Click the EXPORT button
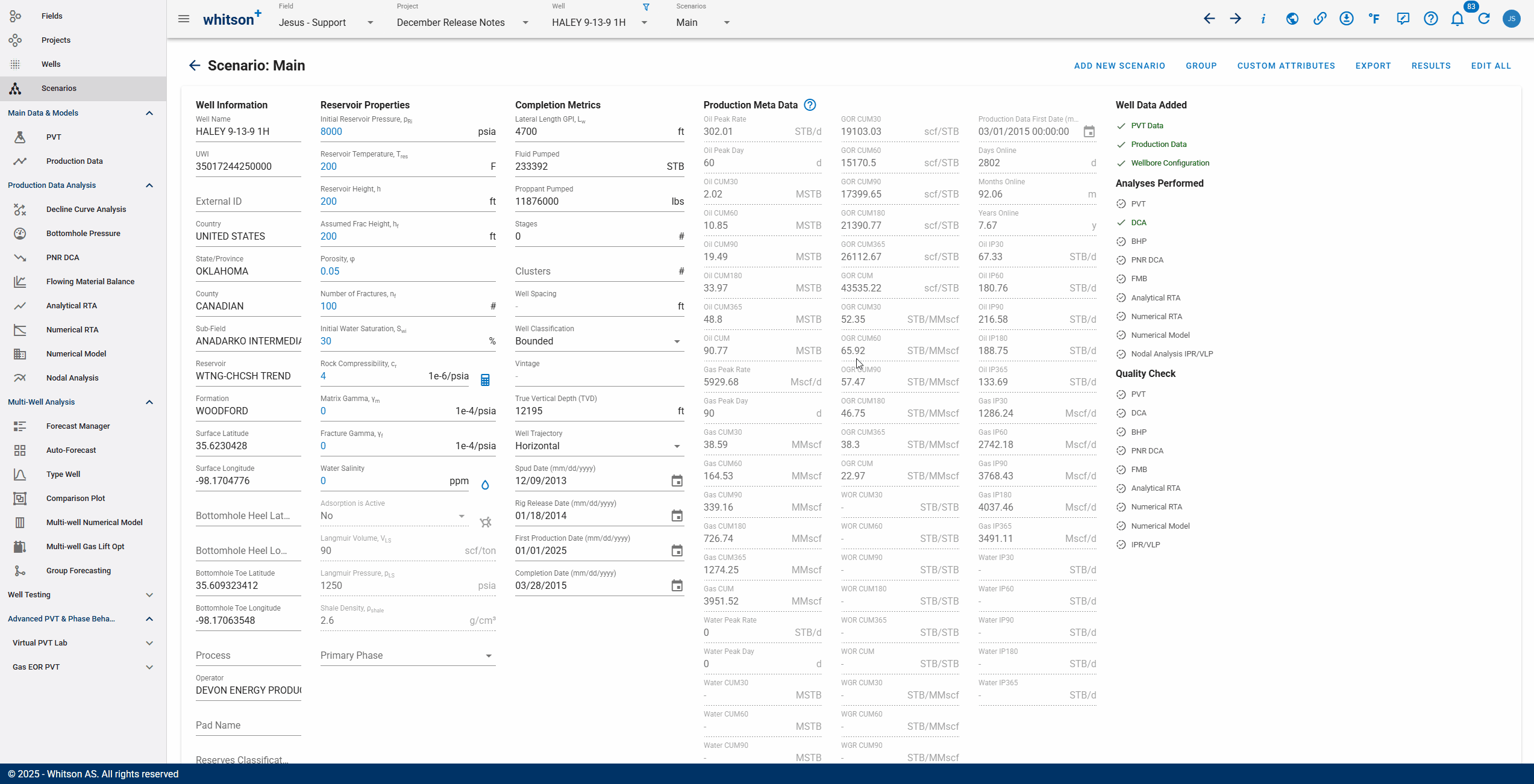 coord(1373,66)
